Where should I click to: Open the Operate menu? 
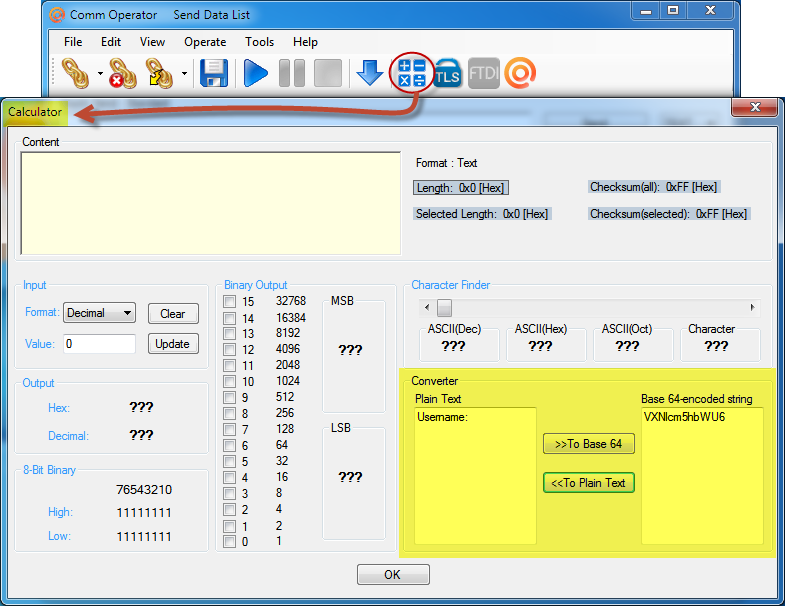pyautogui.click(x=205, y=42)
